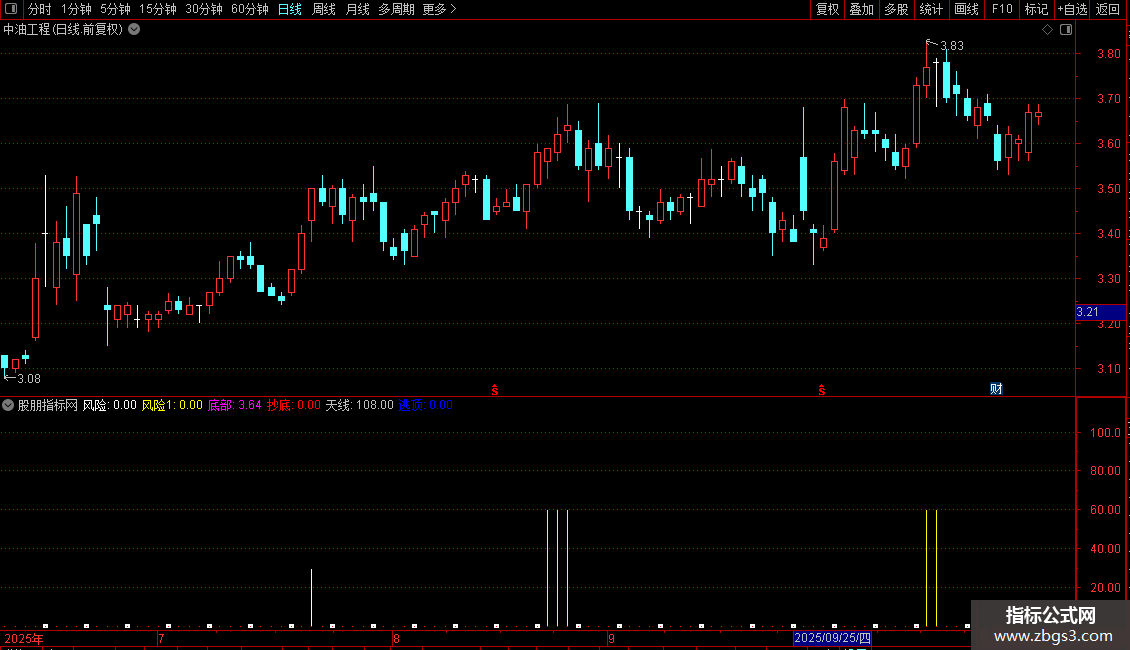Click the 财 financial marker icon
The height and width of the screenshot is (650, 1130).
coord(996,389)
